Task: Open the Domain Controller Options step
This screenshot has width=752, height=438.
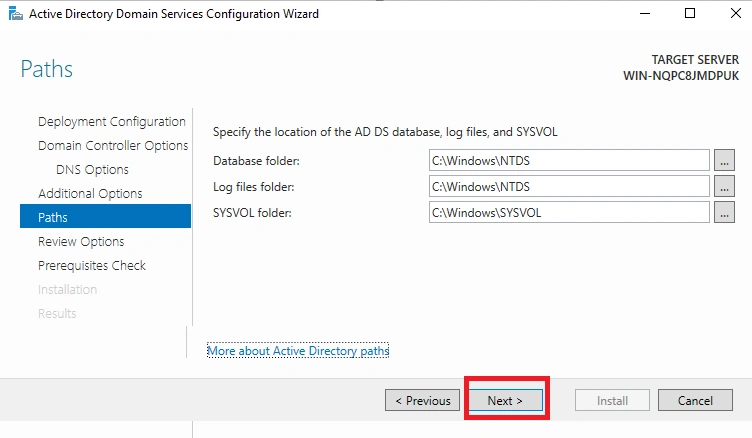Action: pos(113,145)
